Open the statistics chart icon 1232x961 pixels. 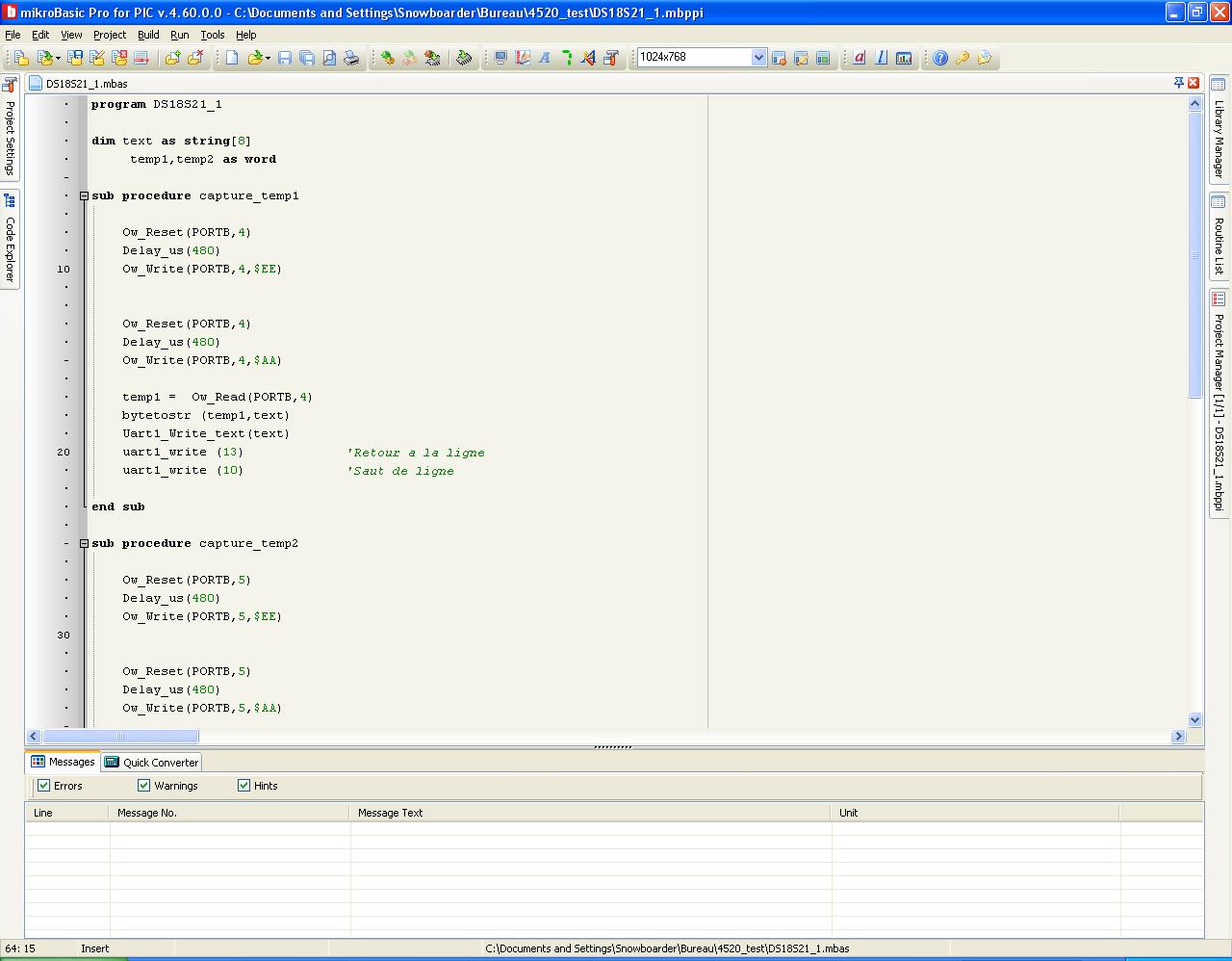(904, 58)
